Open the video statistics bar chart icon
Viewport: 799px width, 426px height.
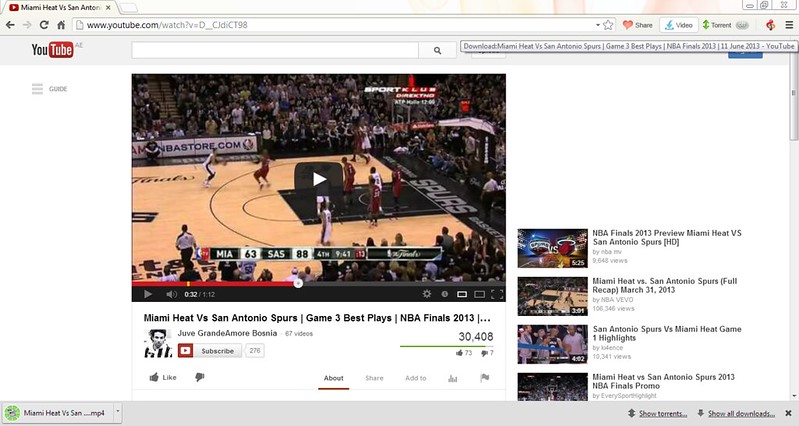point(452,378)
